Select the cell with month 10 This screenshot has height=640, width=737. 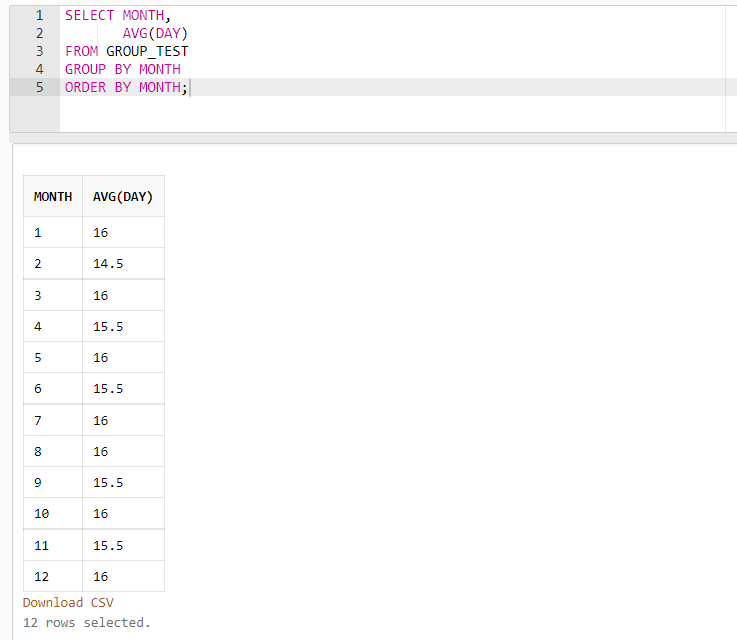coord(53,514)
